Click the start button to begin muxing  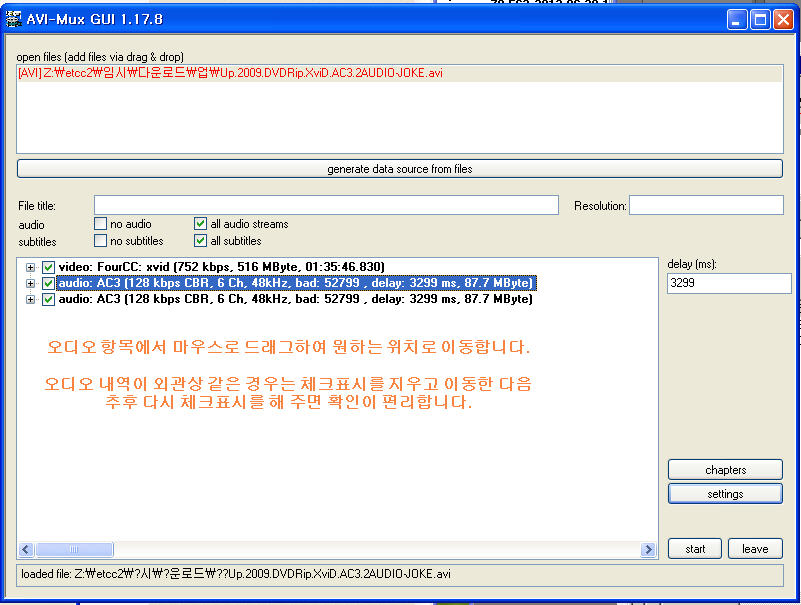point(695,549)
